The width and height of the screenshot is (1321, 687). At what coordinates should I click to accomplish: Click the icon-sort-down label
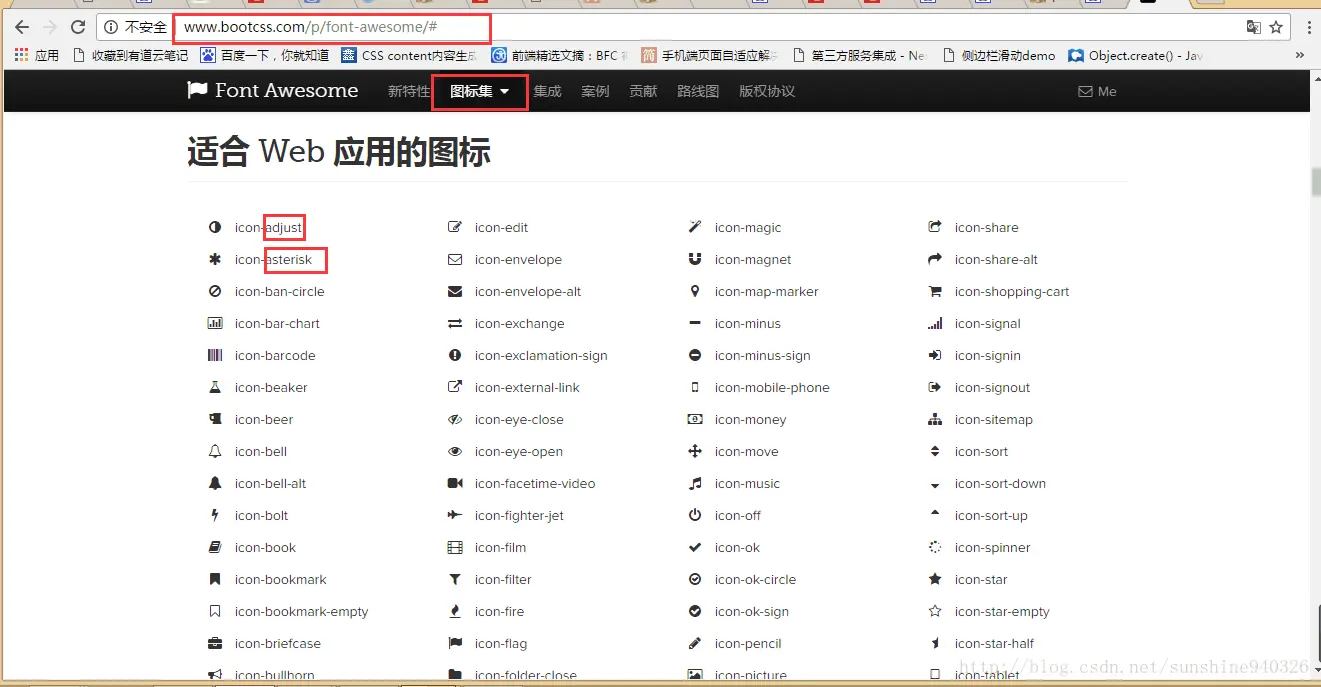[x=1000, y=483]
